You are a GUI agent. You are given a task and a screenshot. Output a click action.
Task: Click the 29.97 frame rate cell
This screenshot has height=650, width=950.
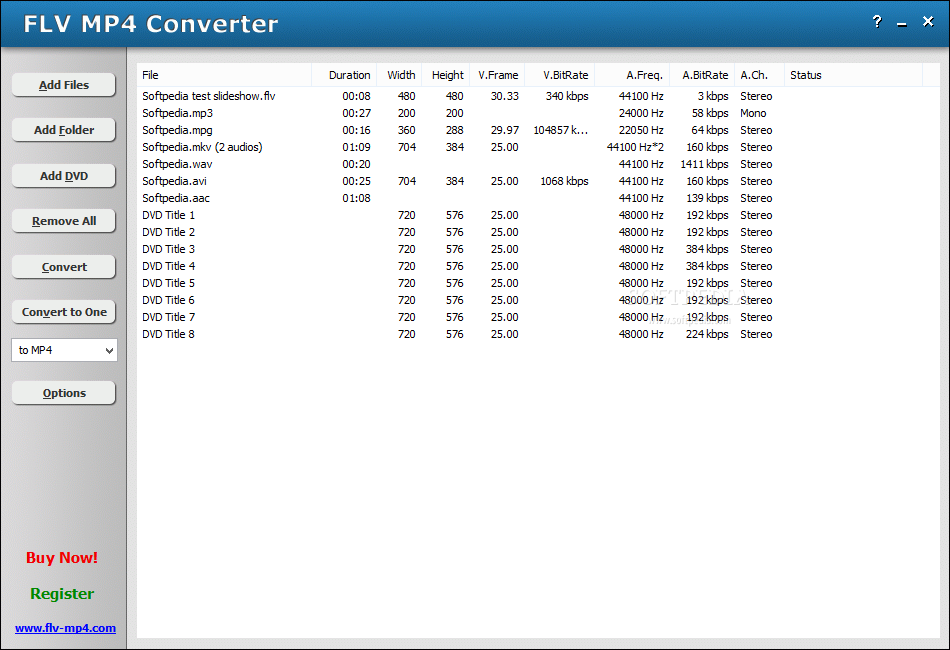(505, 130)
